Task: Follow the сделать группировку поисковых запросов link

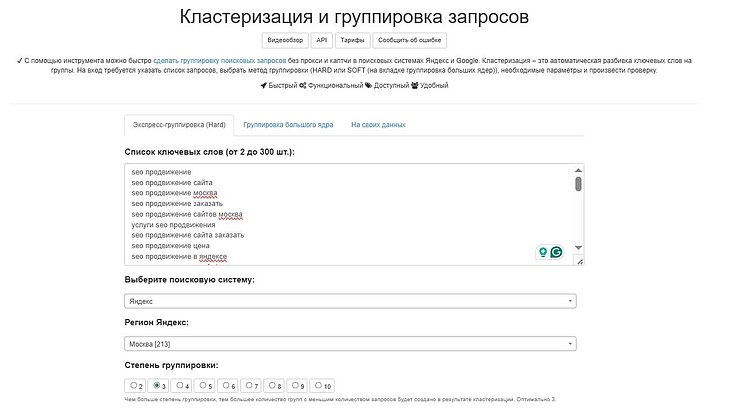Action: (219, 61)
